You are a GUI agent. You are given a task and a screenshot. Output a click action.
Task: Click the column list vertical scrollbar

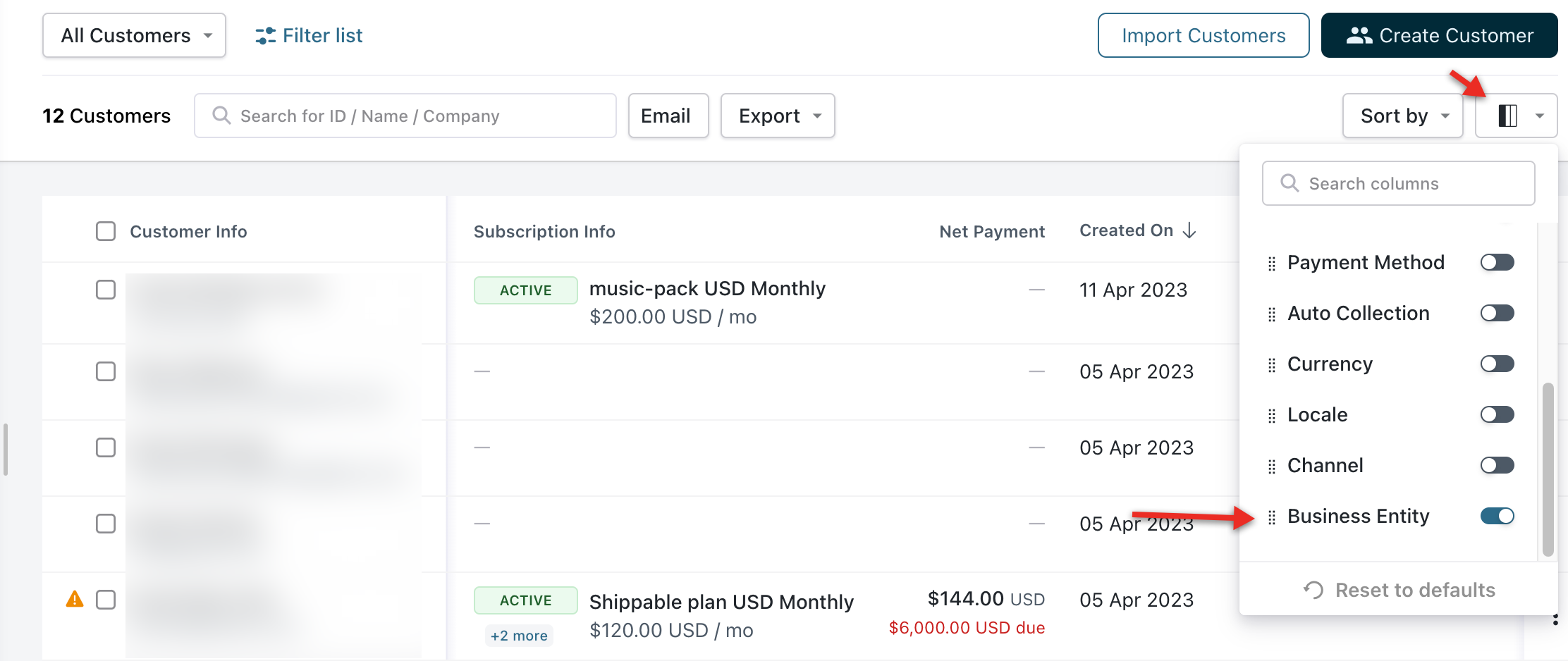[x=1548, y=469]
